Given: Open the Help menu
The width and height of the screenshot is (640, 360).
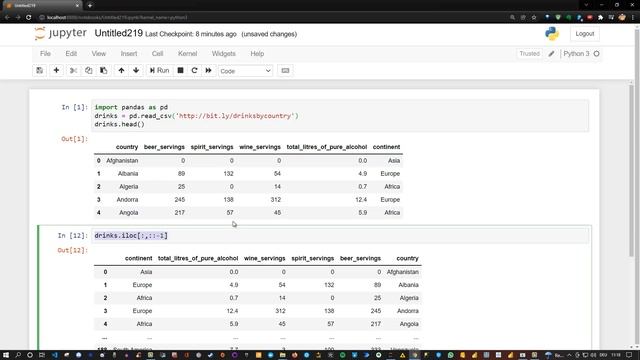Looking at the screenshot, I should click(257, 53).
